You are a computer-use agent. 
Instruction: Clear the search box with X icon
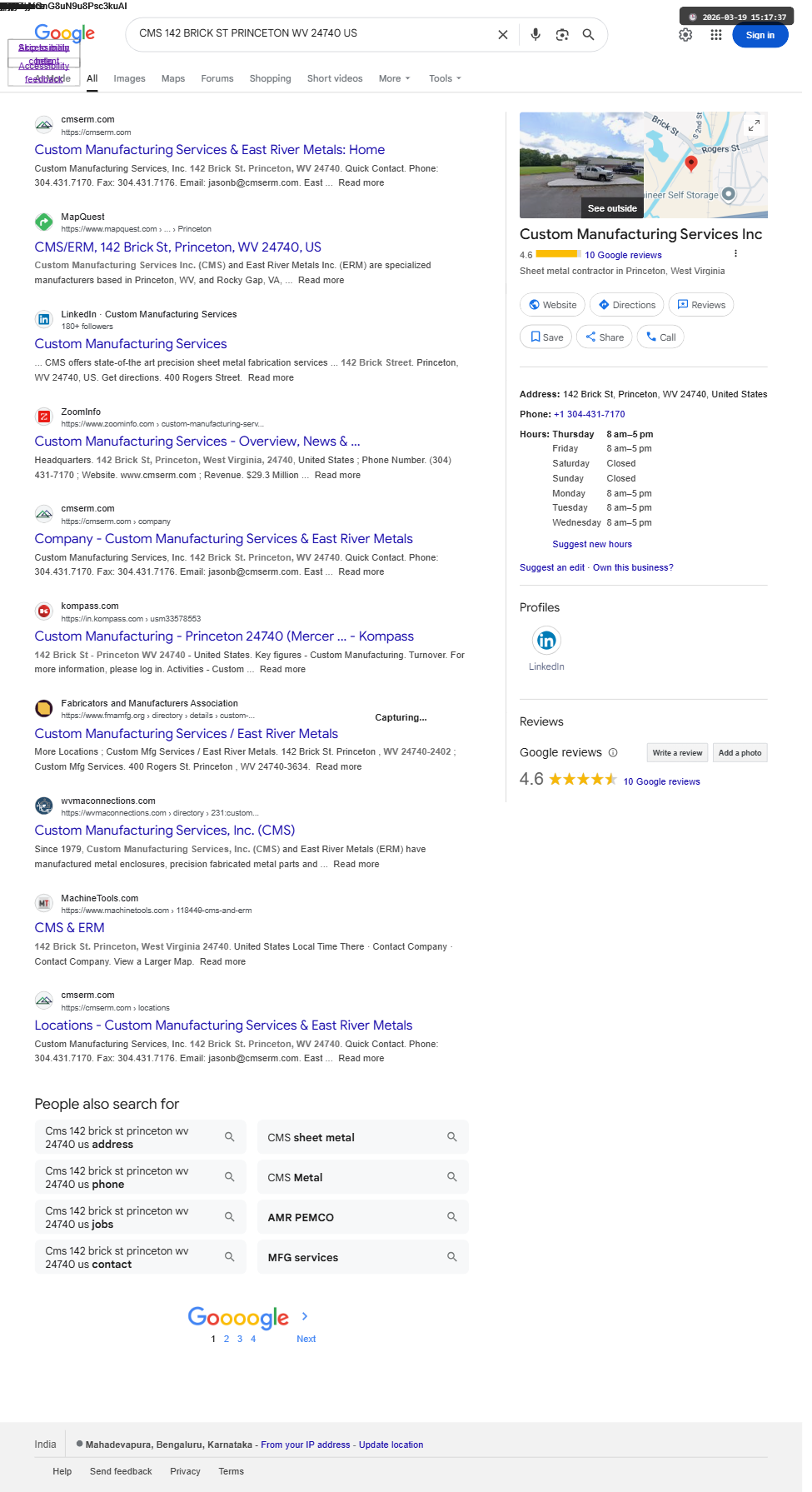point(502,35)
